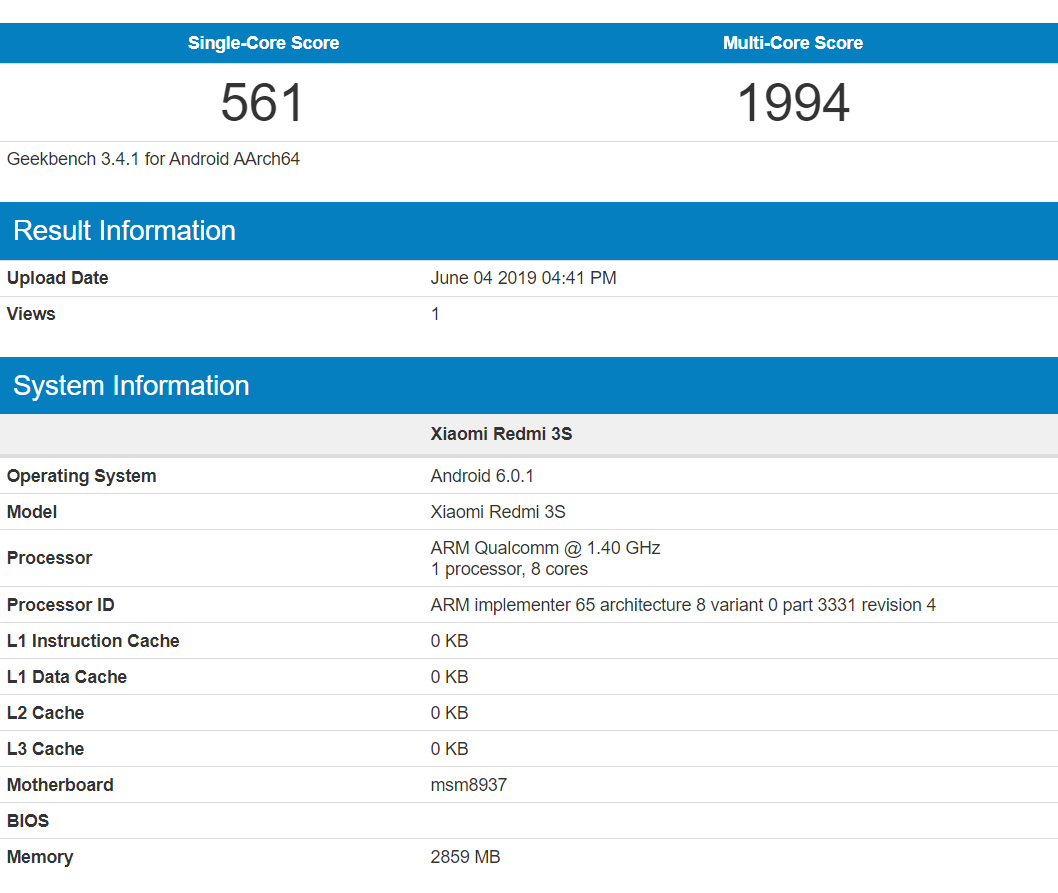The width and height of the screenshot is (1058, 893).
Task: Select the L1 Data Cache 0 KB value
Action: click(449, 676)
